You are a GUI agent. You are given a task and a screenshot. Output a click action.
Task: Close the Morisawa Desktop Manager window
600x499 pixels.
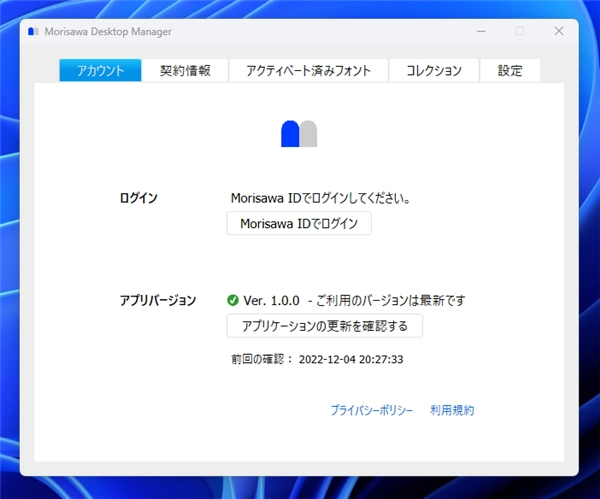[559, 31]
